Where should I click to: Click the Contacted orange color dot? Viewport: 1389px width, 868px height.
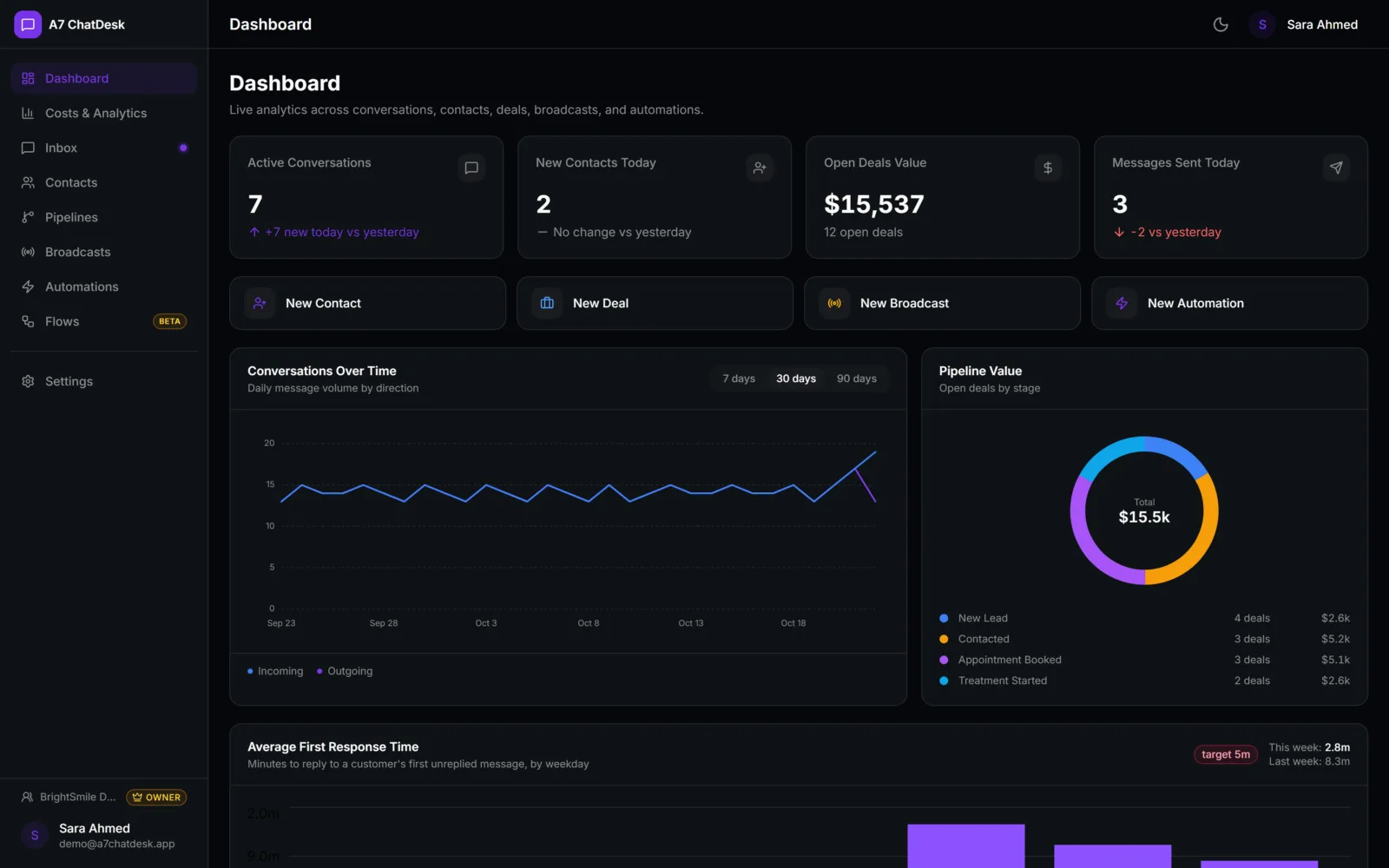944,639
